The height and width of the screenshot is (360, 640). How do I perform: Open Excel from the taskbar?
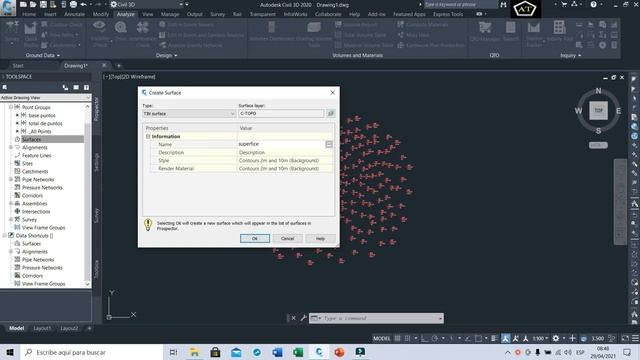298,352
